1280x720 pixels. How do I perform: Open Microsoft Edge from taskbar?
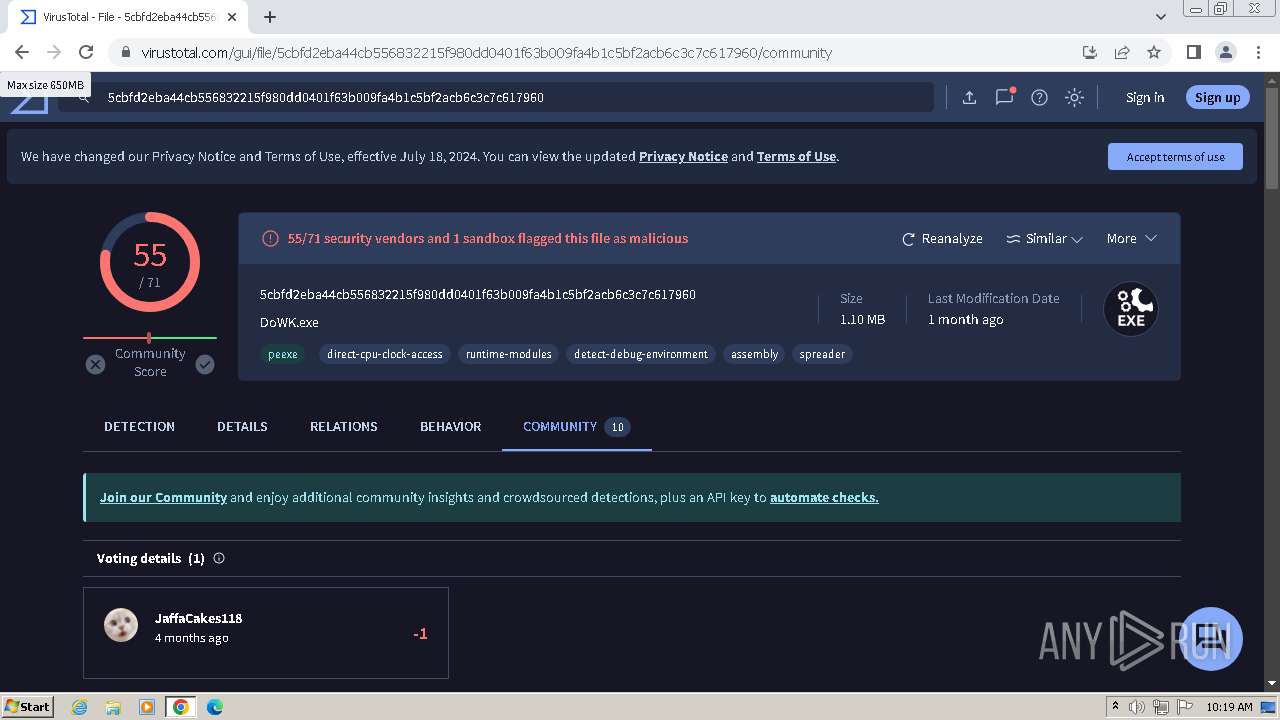point(214,706)
